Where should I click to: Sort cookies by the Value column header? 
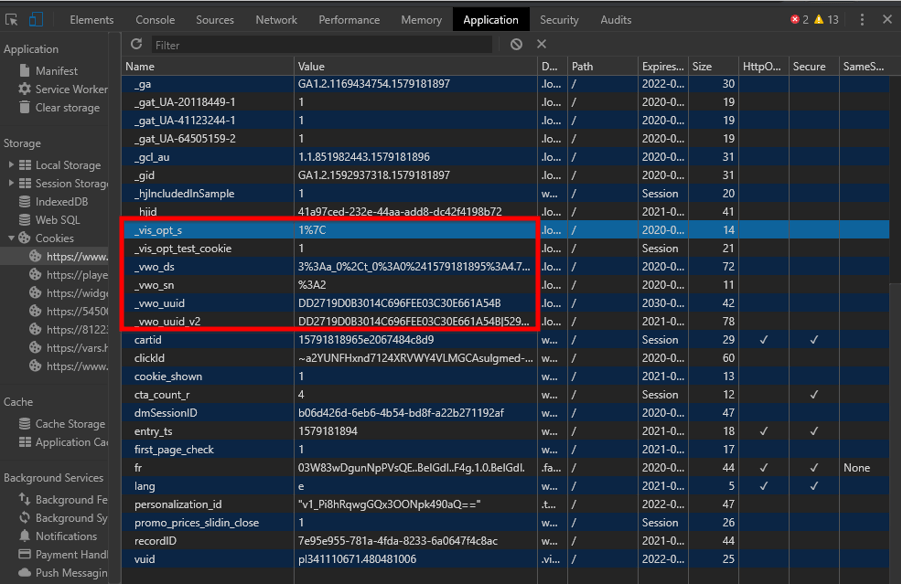(416, 67)
